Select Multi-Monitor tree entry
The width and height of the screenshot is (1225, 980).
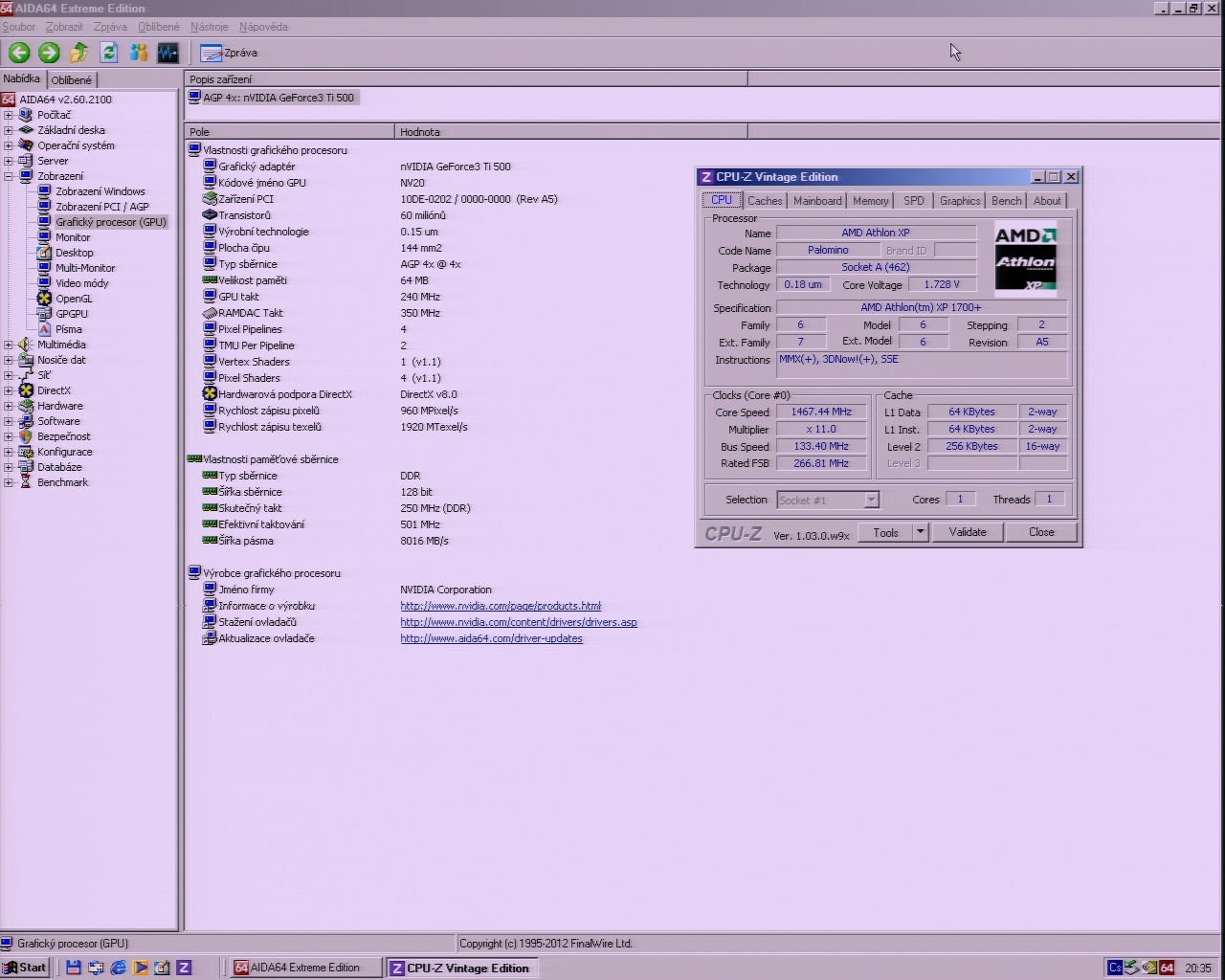click(x=85, y=268)
